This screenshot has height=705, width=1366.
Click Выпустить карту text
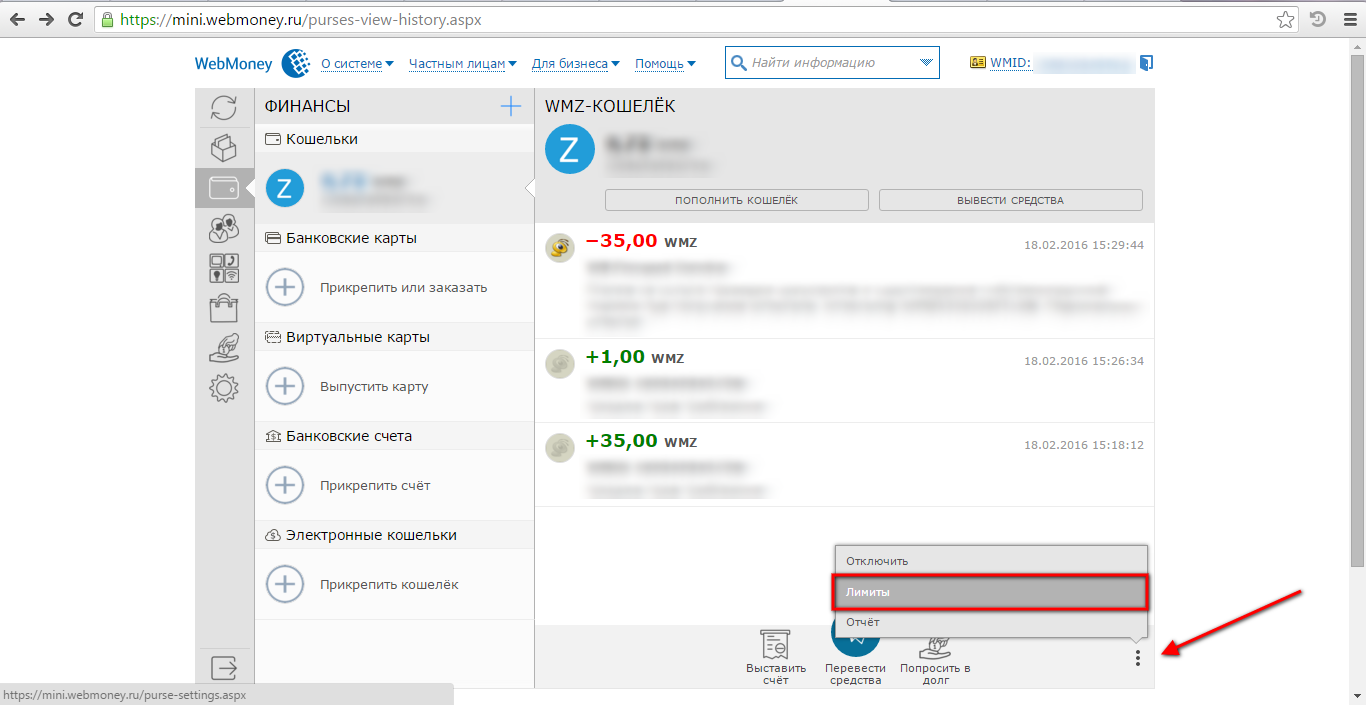[x=374, y=386]
